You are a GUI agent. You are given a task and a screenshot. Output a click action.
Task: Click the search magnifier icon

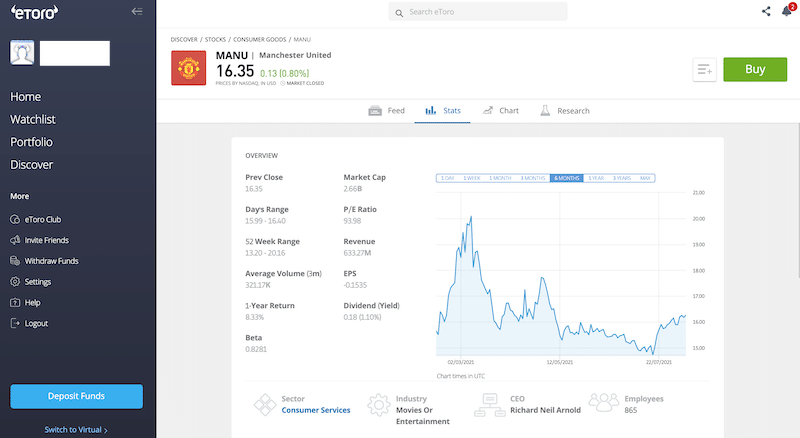pos(399,13)
